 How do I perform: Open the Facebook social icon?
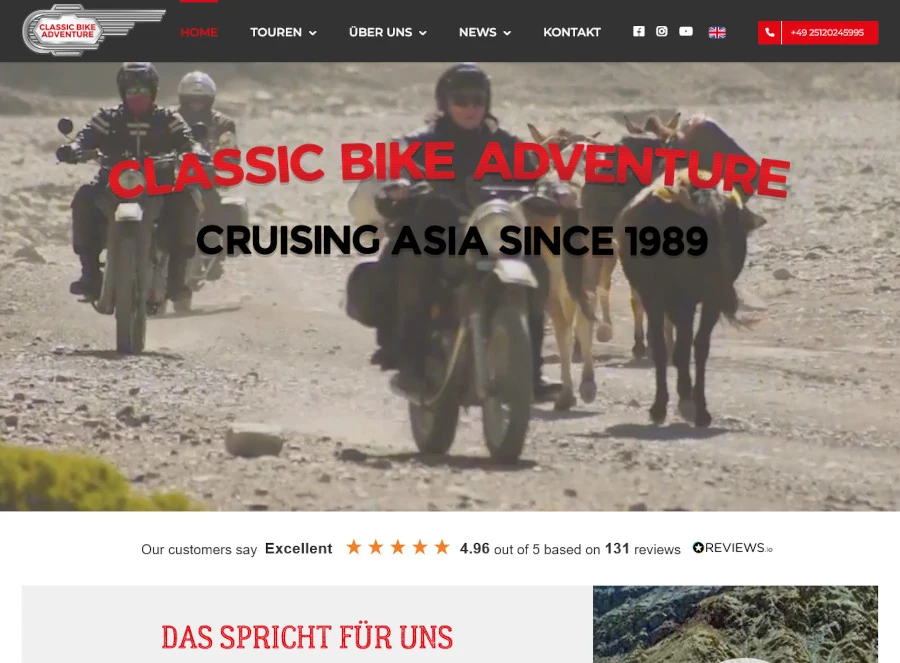coord(639,32)
